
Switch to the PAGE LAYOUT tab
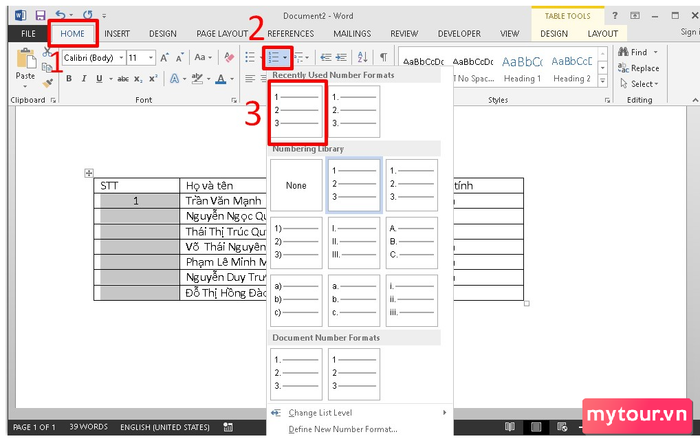click(x=222, y=34)
